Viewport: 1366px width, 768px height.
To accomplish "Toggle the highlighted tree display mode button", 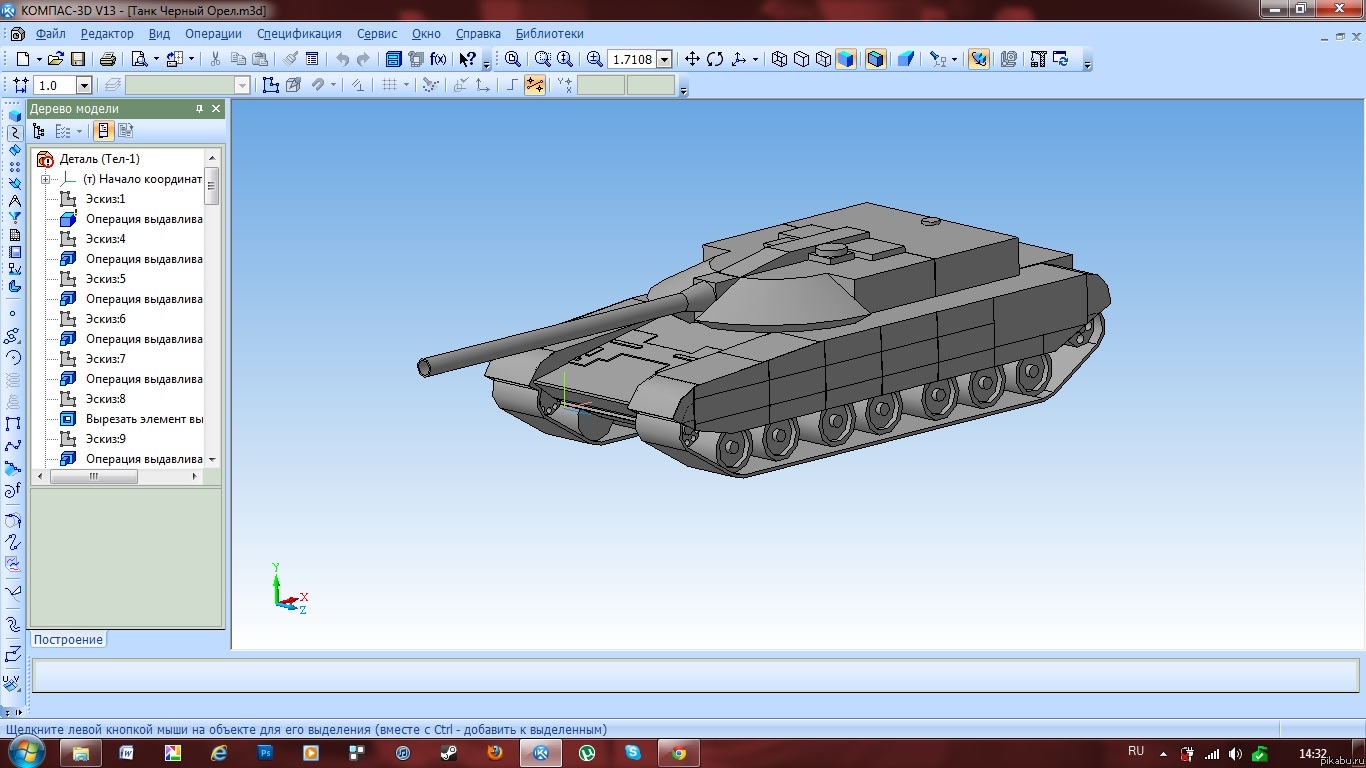I will tap(104, 131).
